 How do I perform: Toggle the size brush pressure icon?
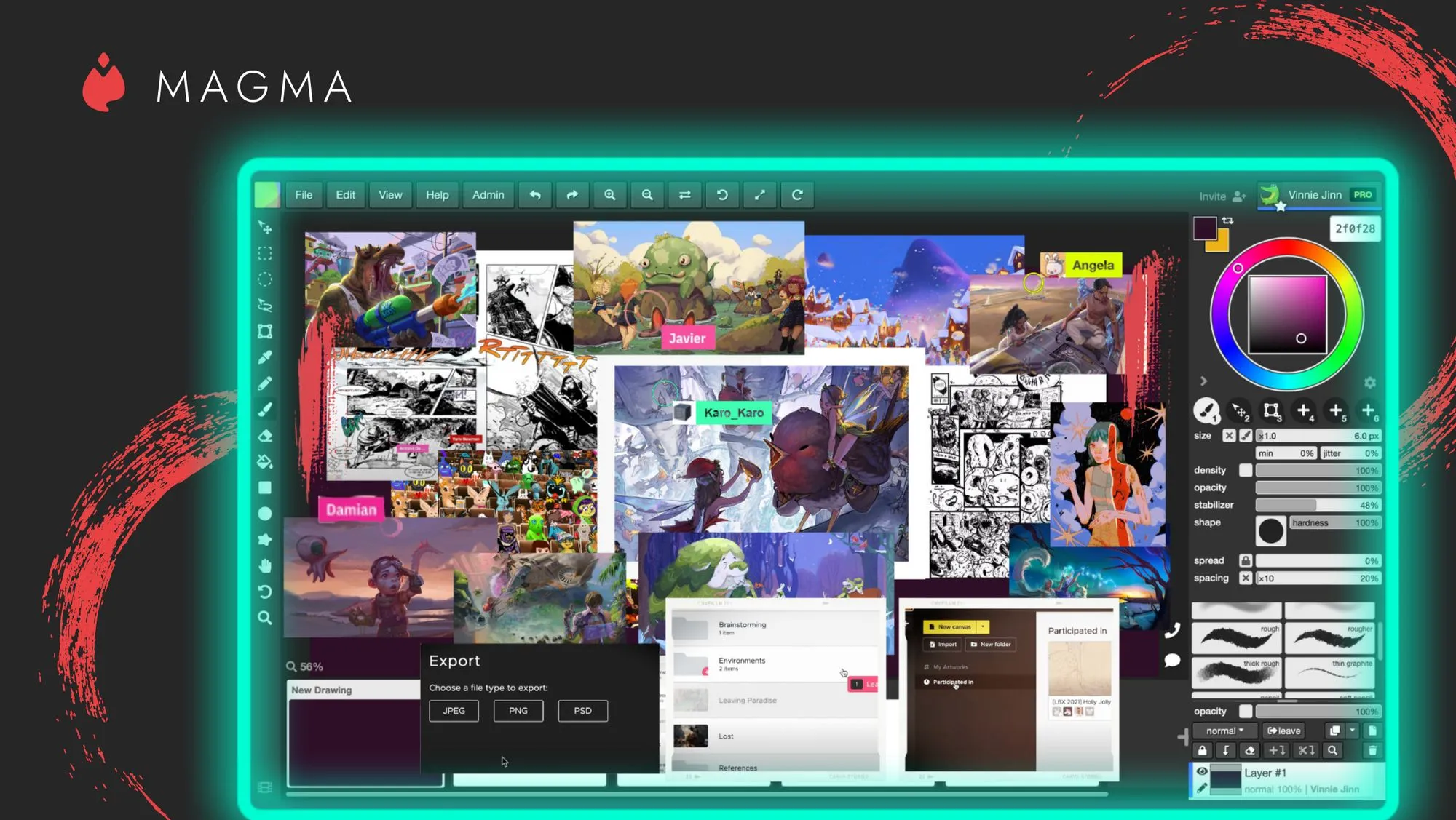(1246, 436)
